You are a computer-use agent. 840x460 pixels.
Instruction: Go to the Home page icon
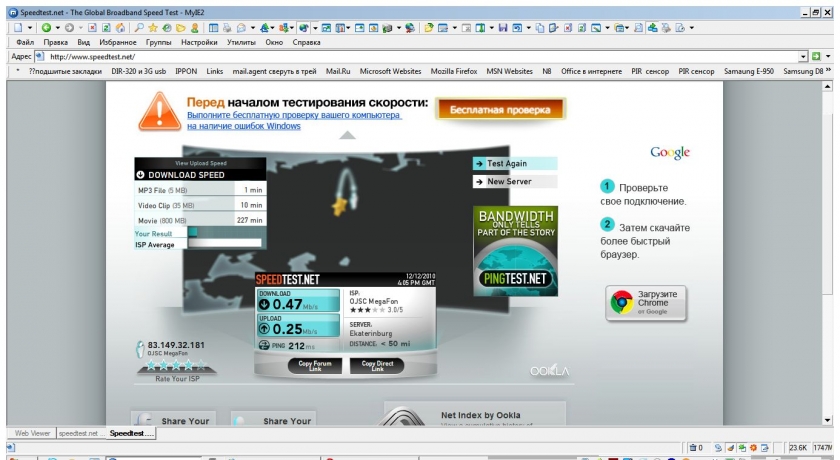[x=121, y=28]
